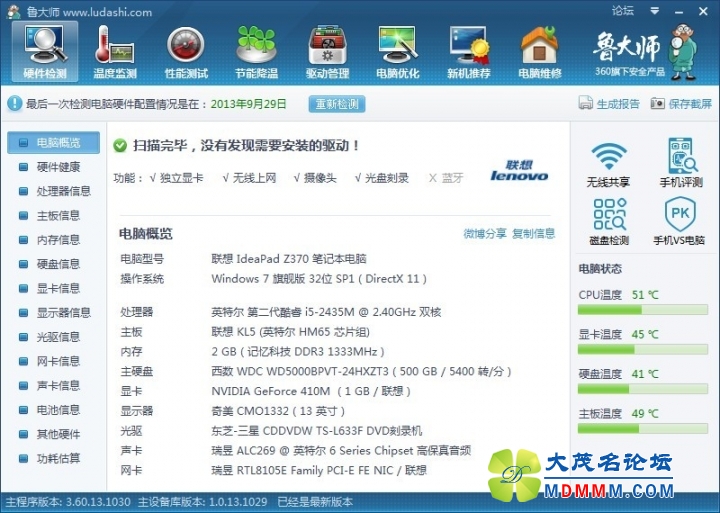Click the 硬盘温度 temperature bar
The height and width of the screenshot is (513, 720).
[642, 389]
